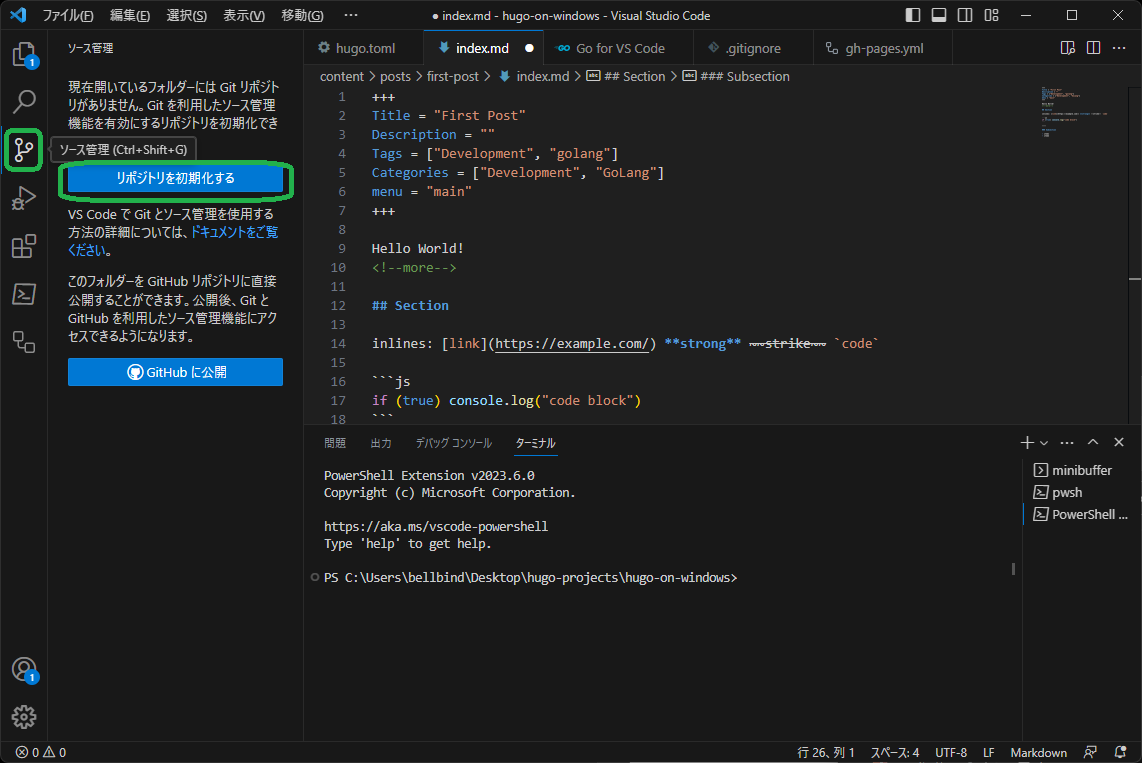Select ## Section in the breadcrumb
This screenshot has width=1142, height=763.
(x=626, y=76)
